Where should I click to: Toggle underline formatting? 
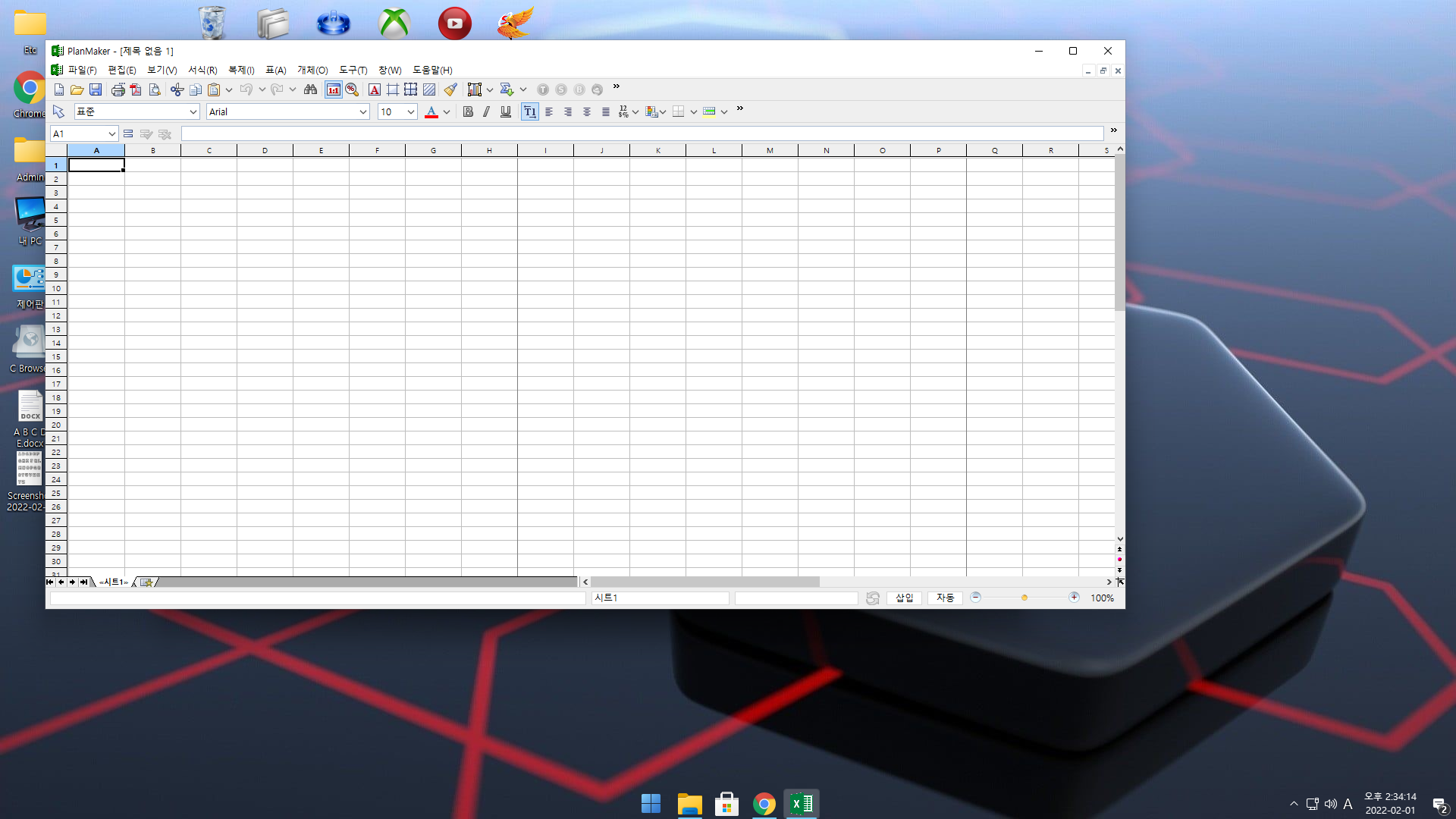click(x=506, y=111)
